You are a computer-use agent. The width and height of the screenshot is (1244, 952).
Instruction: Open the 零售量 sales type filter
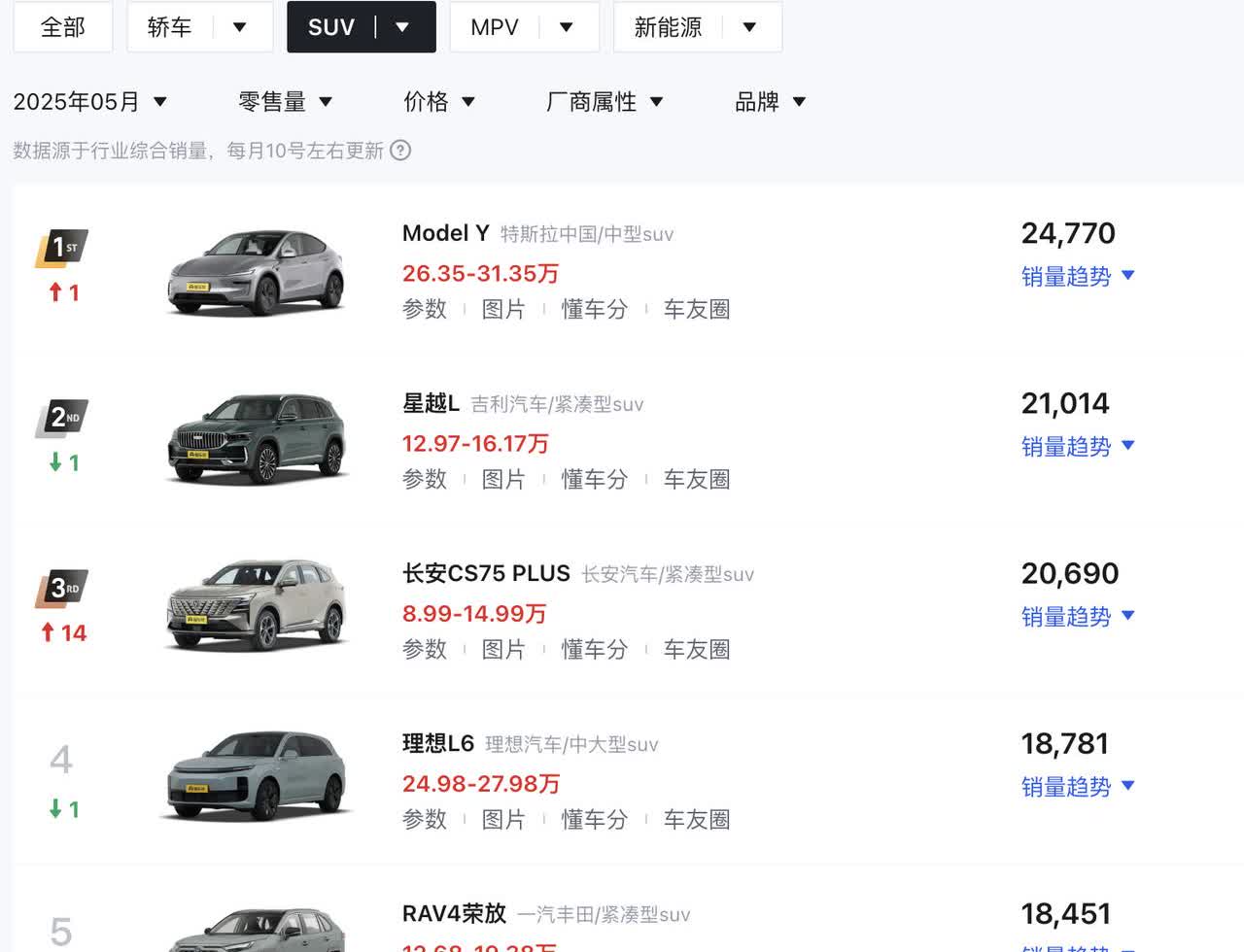(286, 102)
